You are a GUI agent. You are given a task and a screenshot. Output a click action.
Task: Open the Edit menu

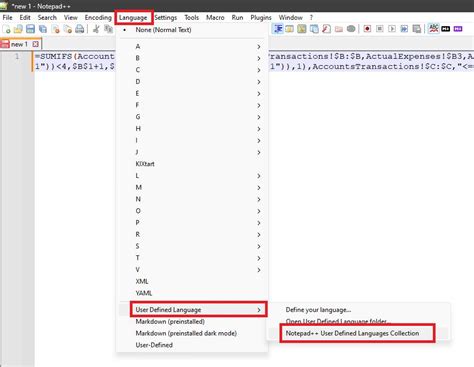click(25, 17)
